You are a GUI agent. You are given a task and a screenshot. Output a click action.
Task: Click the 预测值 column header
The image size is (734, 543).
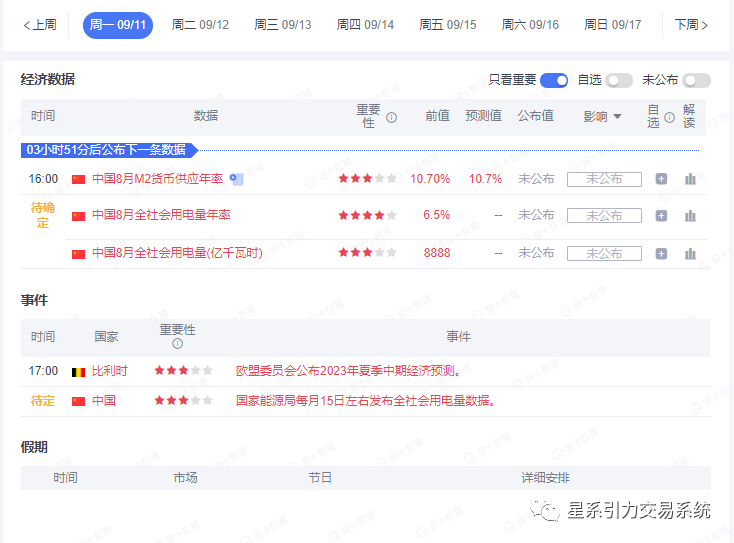[484, 116]
